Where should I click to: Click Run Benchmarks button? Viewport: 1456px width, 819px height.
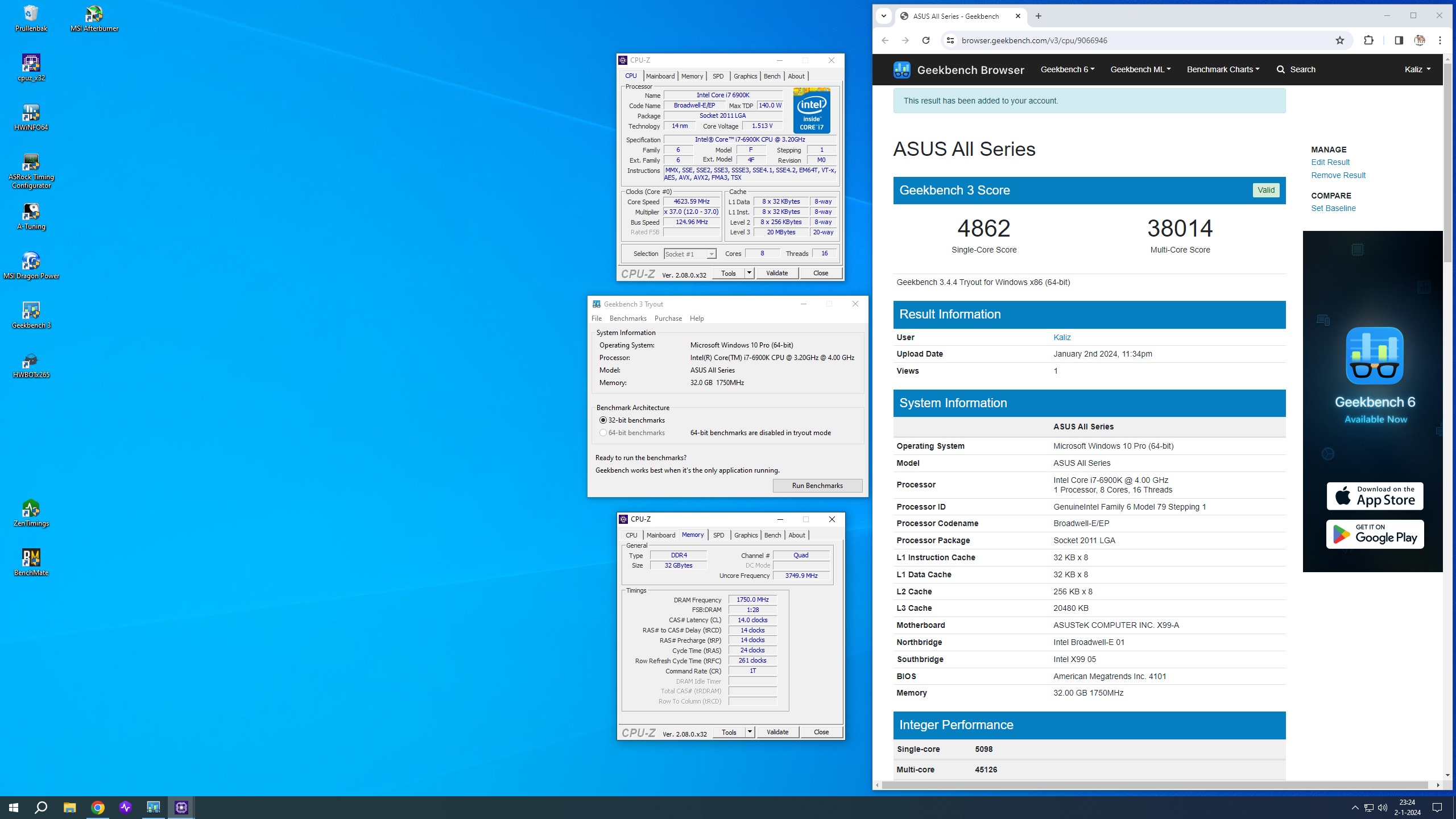coord(817,486)
